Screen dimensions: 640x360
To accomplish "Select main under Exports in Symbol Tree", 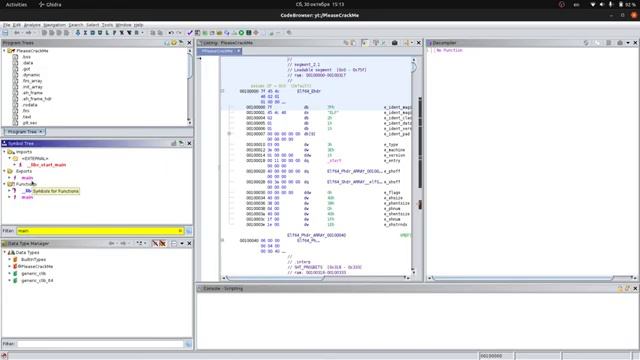I will click(27, 178).
